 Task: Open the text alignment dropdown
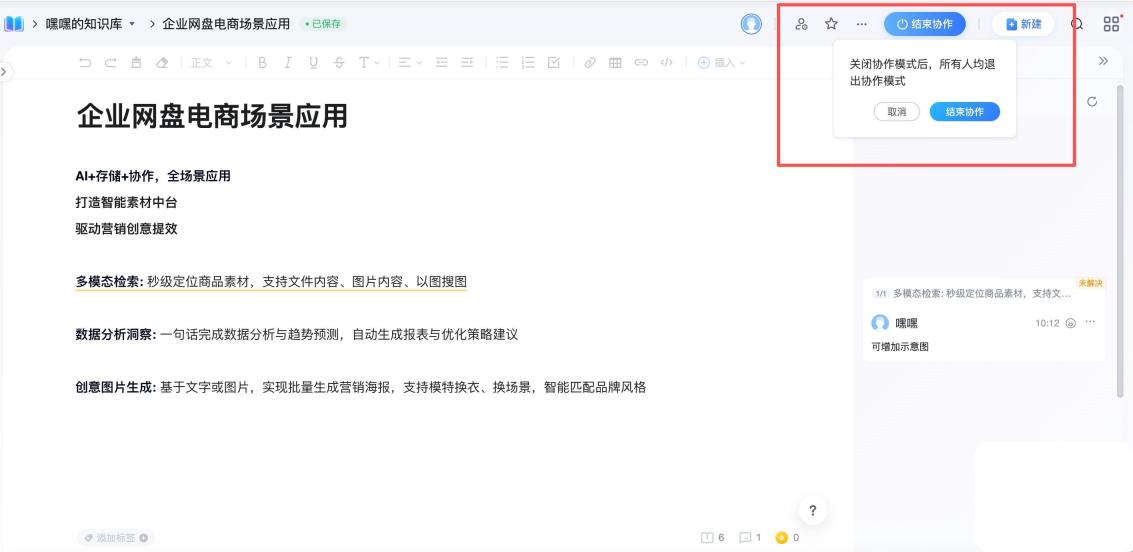tap(410, 63)
